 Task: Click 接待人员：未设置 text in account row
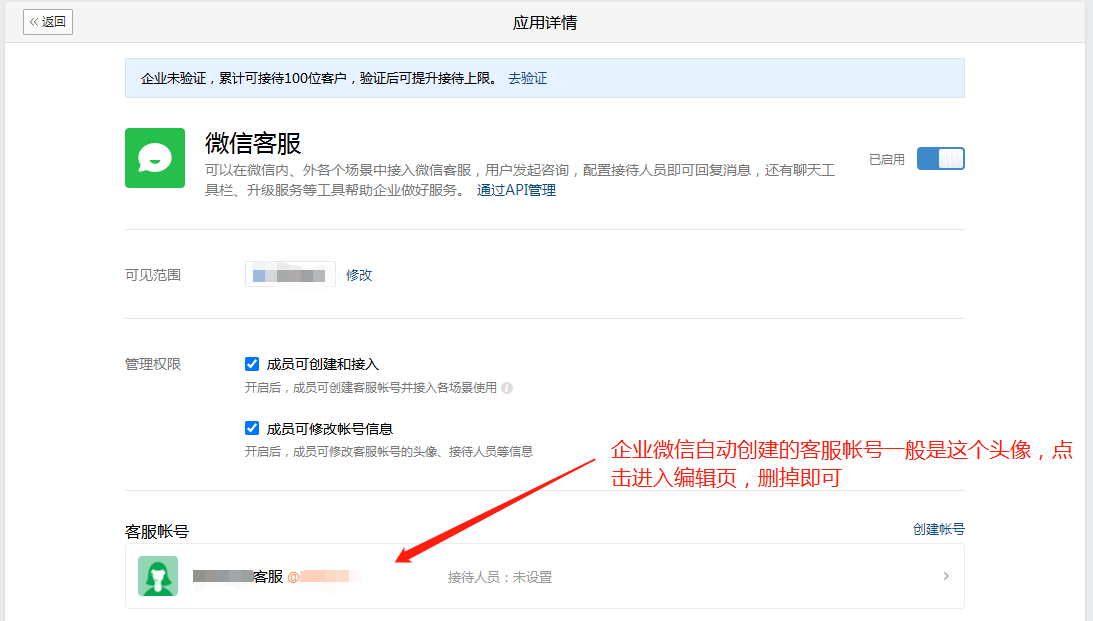click(x=500, y=577)
